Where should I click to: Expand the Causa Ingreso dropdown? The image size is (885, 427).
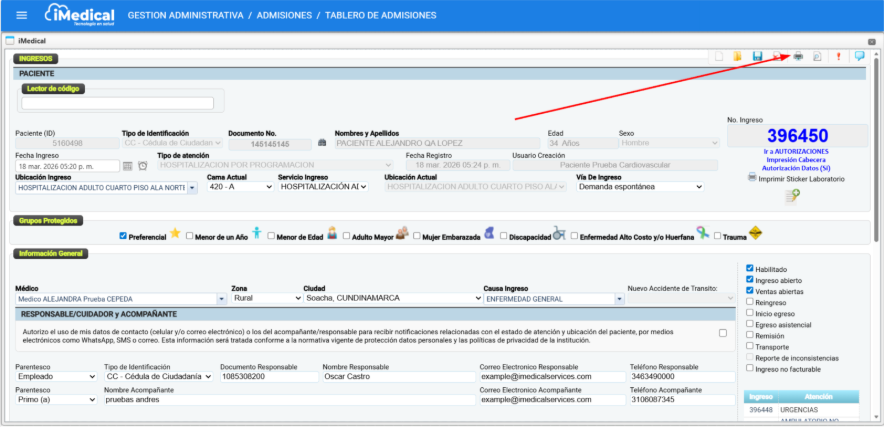pos(548,298)
